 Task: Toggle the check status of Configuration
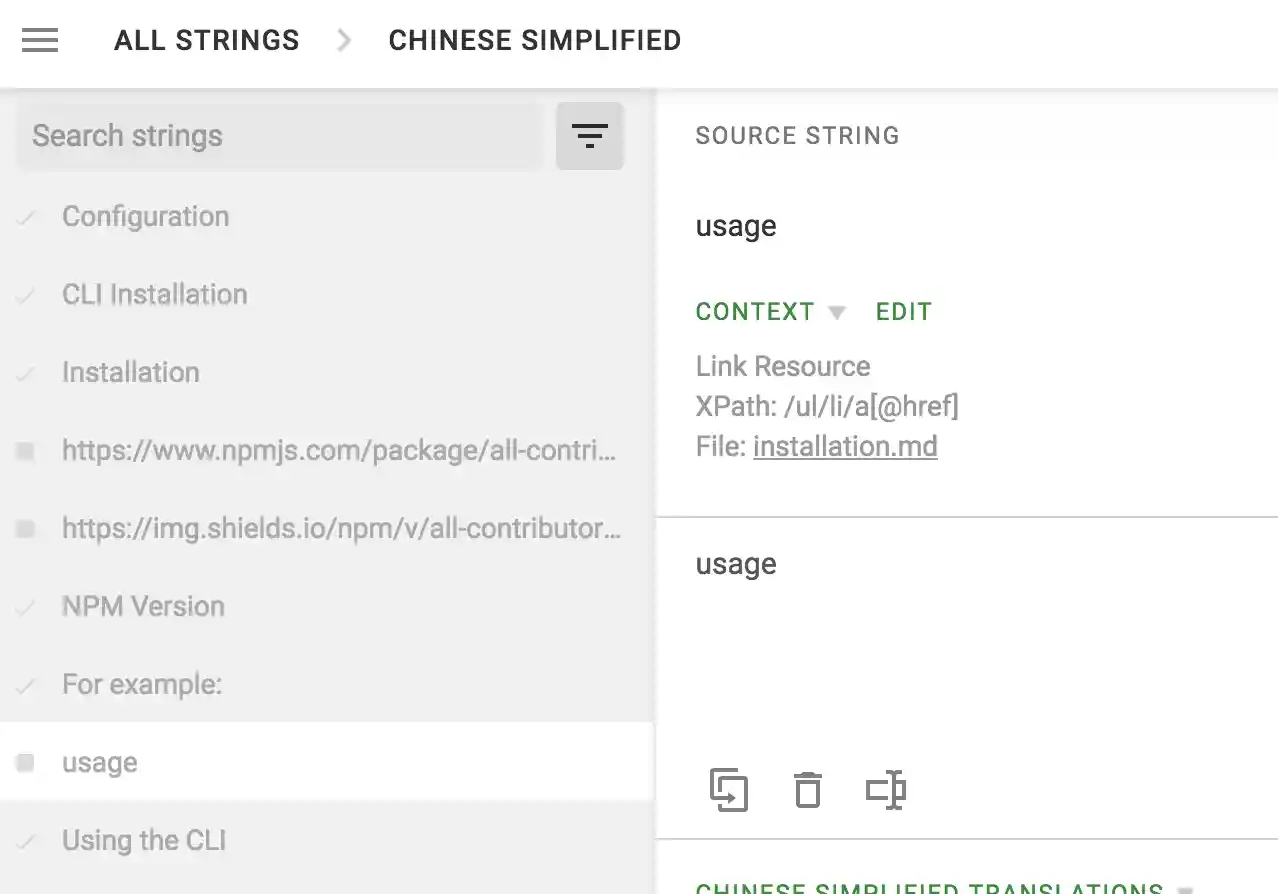point(25,216)
